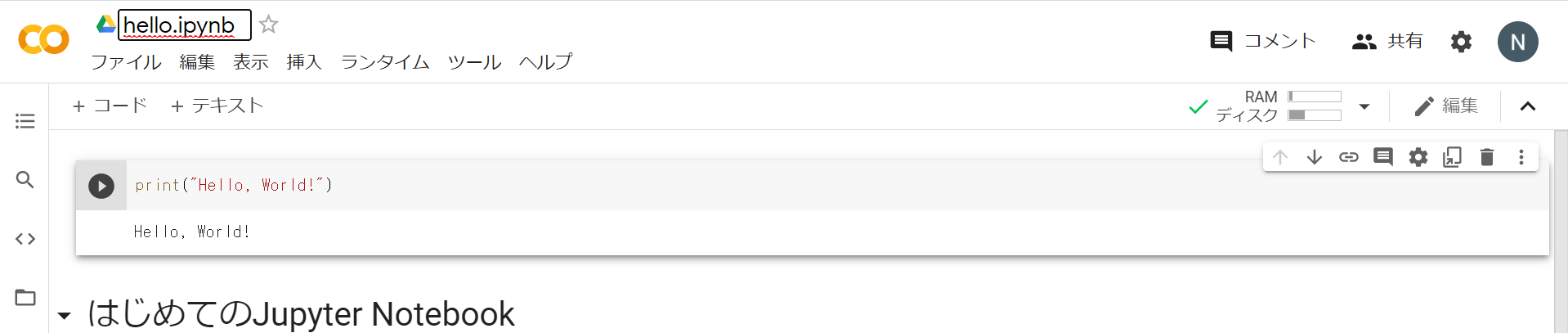Collapse the はじめてのJupyter Notebook section

point(65,316)
